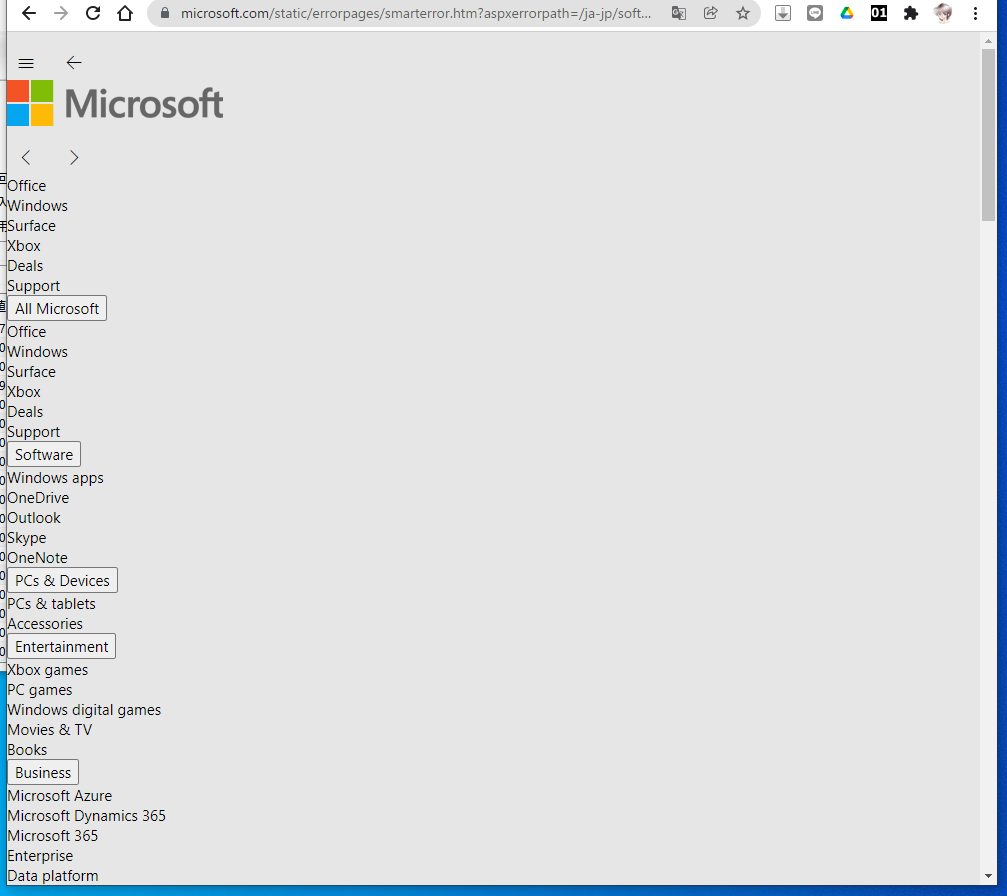This screenshot has width=1007, height=896.
Task: Open the OneDrive link
Action: (x=38, y=498)
